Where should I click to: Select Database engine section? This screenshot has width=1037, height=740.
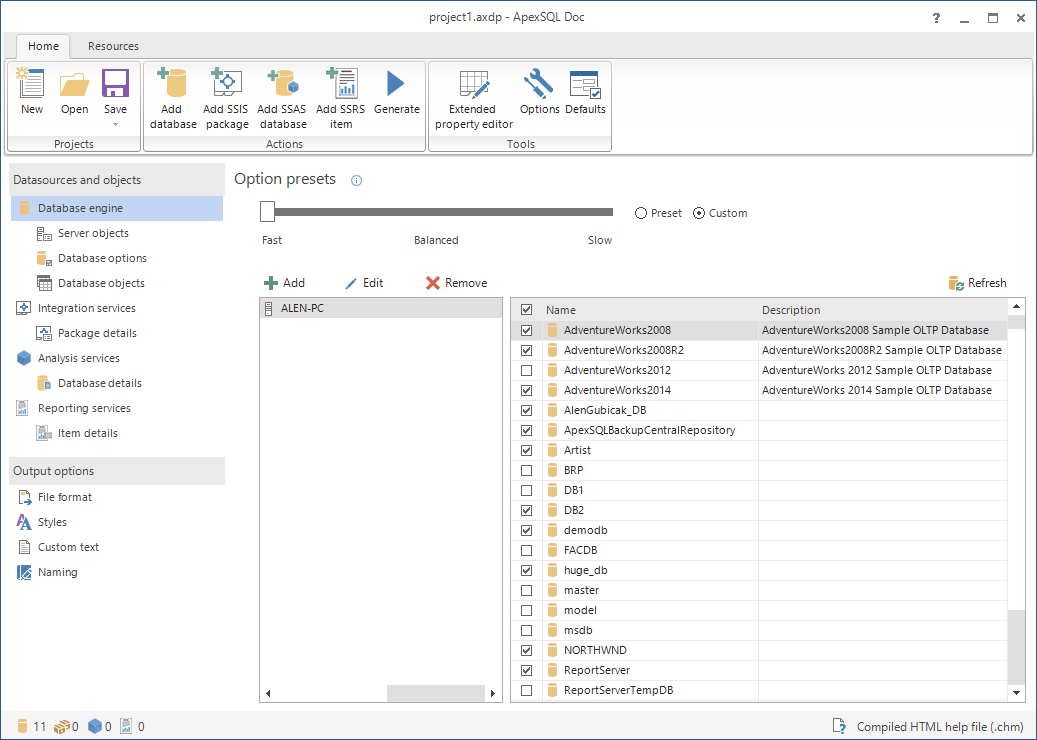(117, 208)
